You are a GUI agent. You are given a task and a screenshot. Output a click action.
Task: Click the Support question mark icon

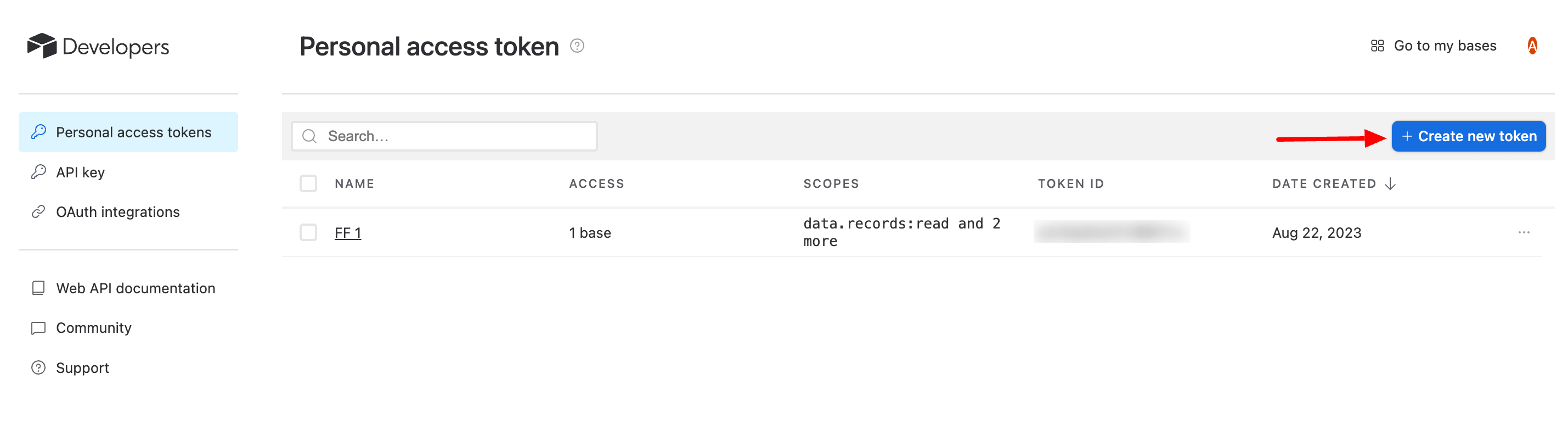pos(38,368)
